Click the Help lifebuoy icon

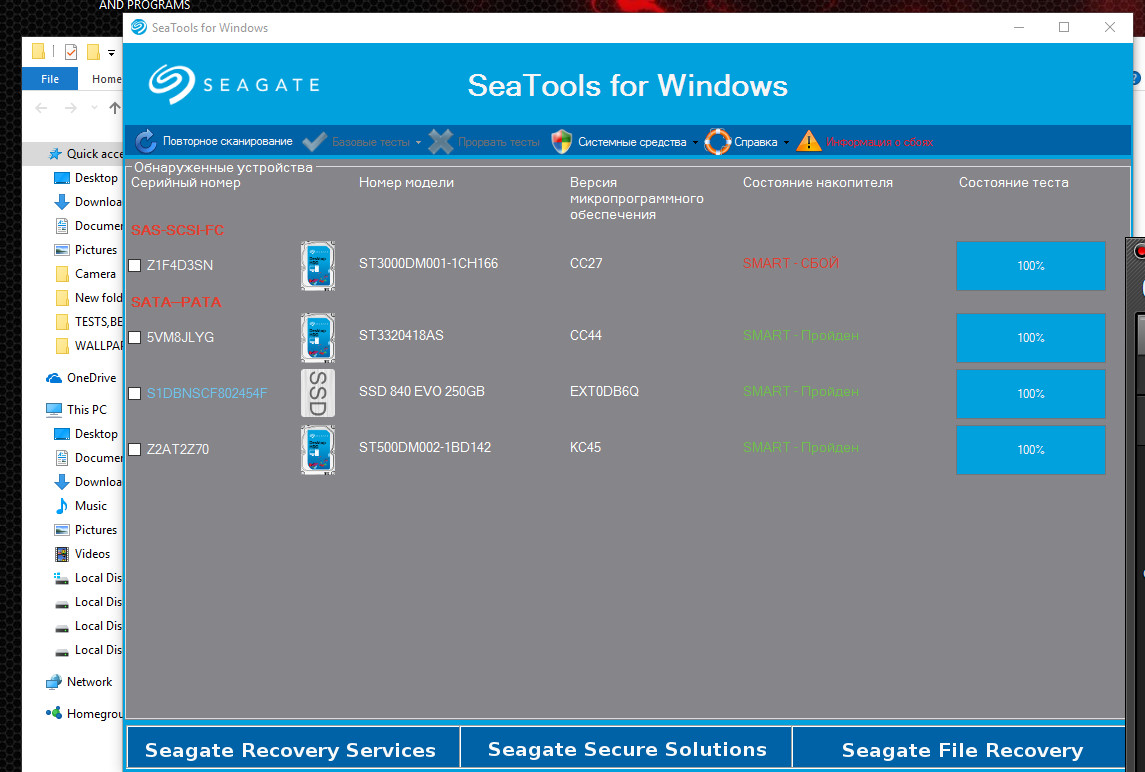(x=717, y=142)
